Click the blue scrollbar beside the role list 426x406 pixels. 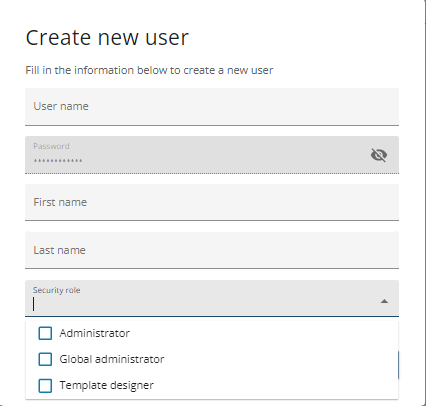click(x=398, y=365)
